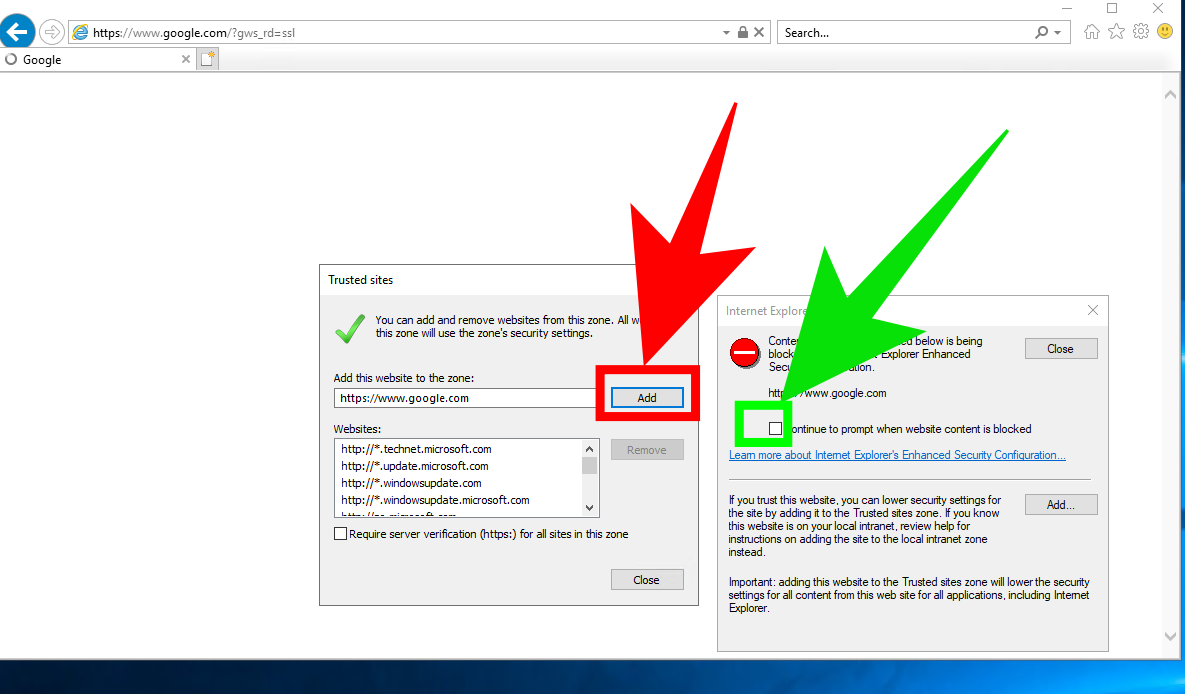Close the Google tab

pyautogui.click(x=186, y=59)
